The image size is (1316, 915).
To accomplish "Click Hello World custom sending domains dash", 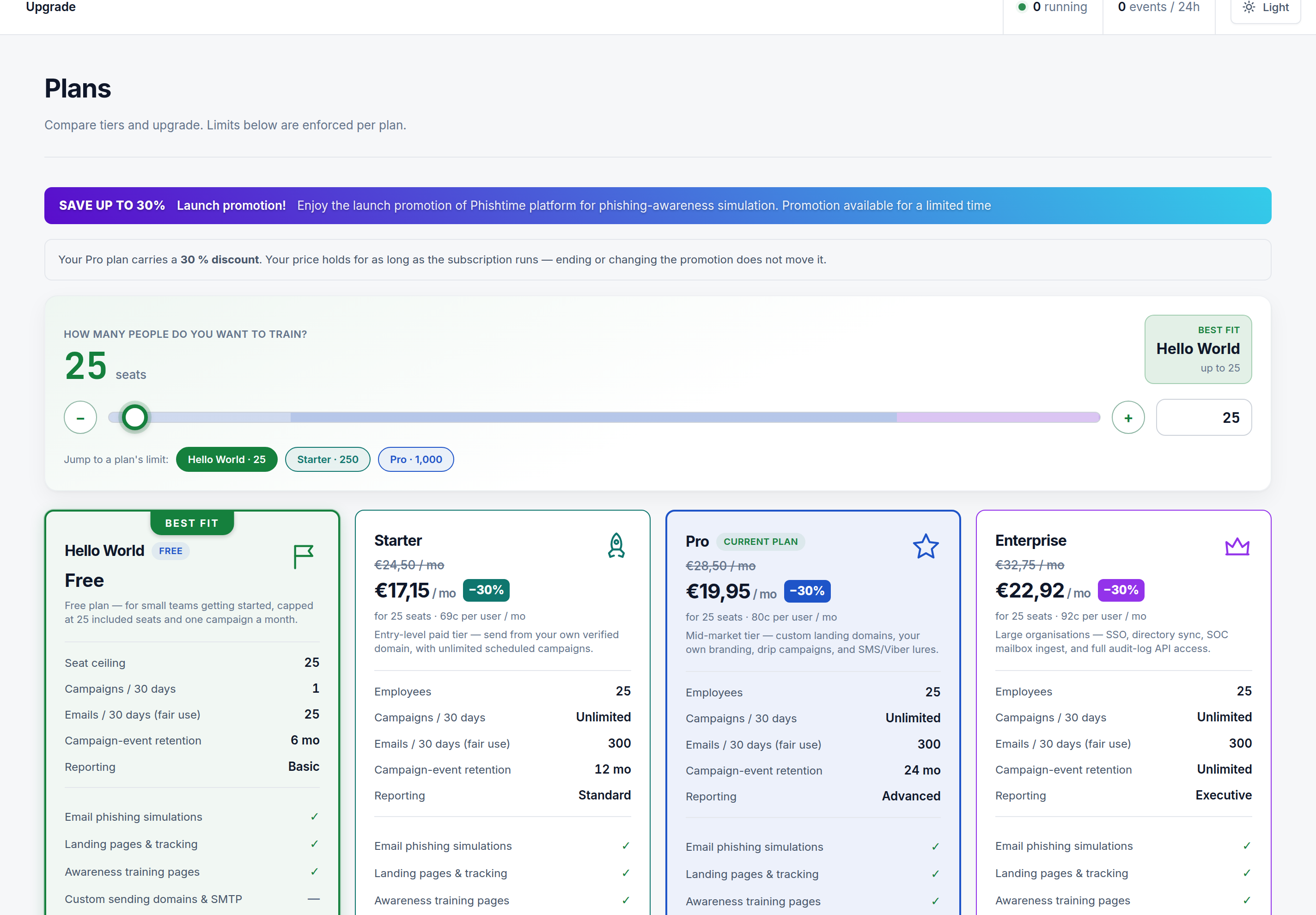I will click(314, 899).
